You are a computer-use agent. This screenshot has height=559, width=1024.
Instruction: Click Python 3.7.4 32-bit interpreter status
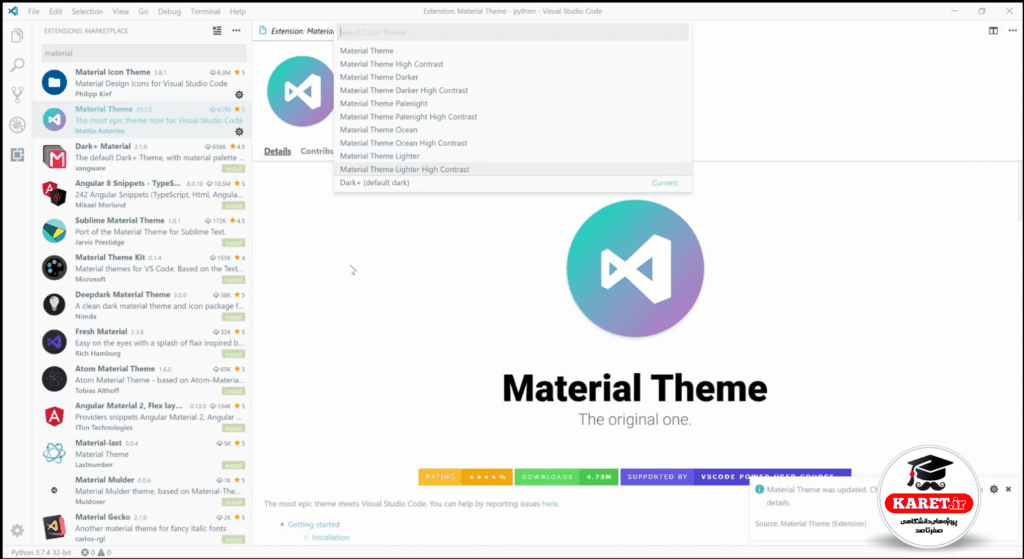click(41, 552)
